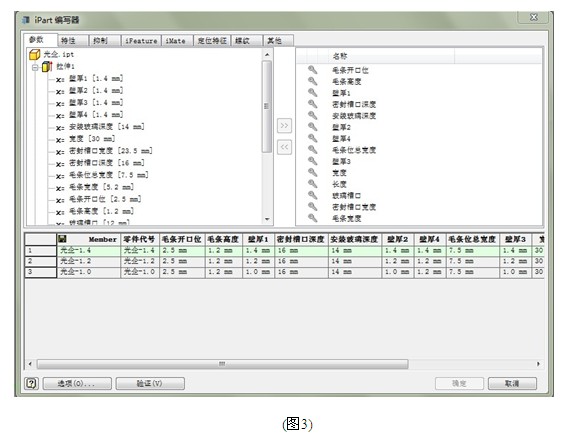Click the key icon beside 毛条开口位
The width and height of the screenshot is (568, 436).
click(x=312, y=70)
